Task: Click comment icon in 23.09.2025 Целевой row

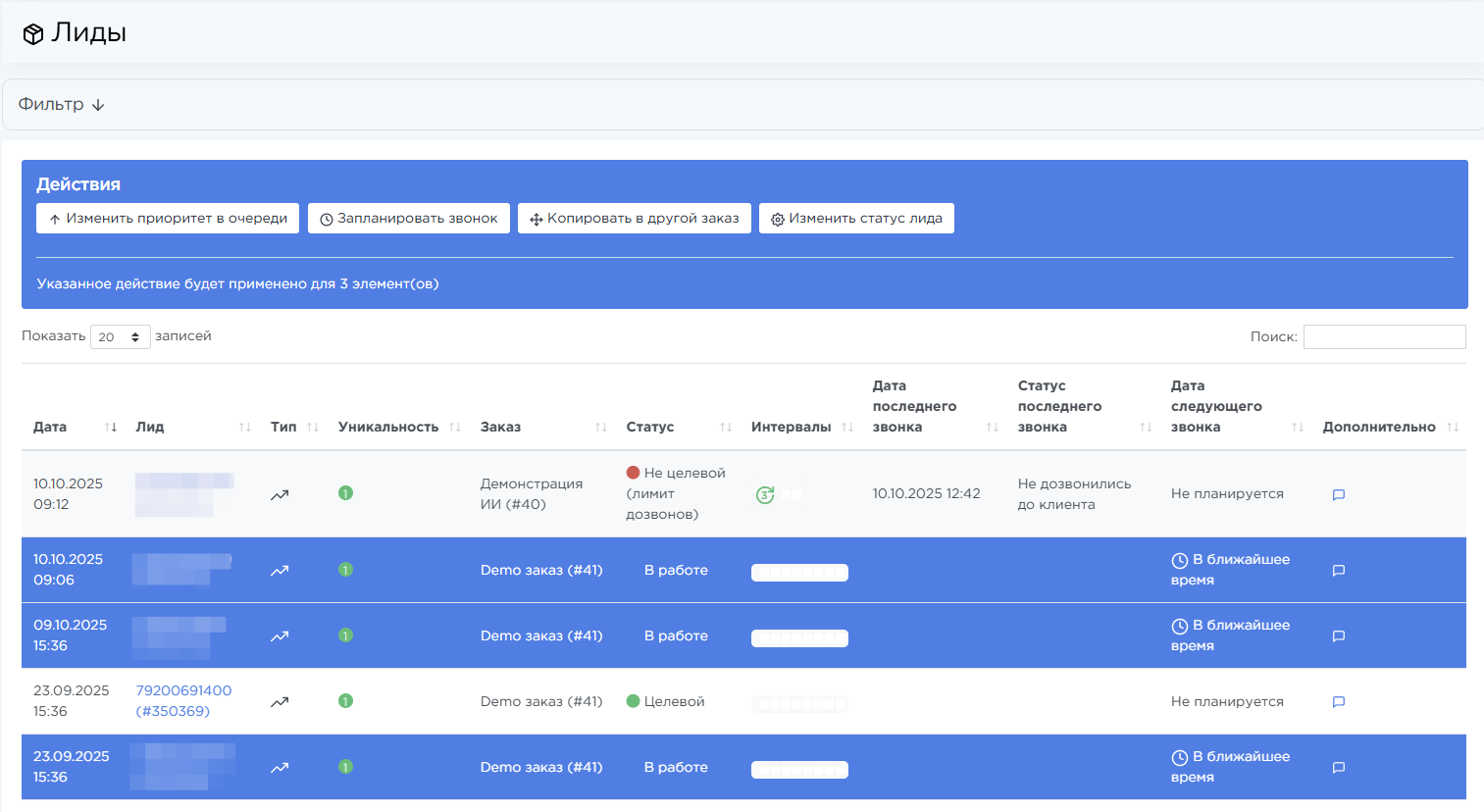Action: 1338,701
